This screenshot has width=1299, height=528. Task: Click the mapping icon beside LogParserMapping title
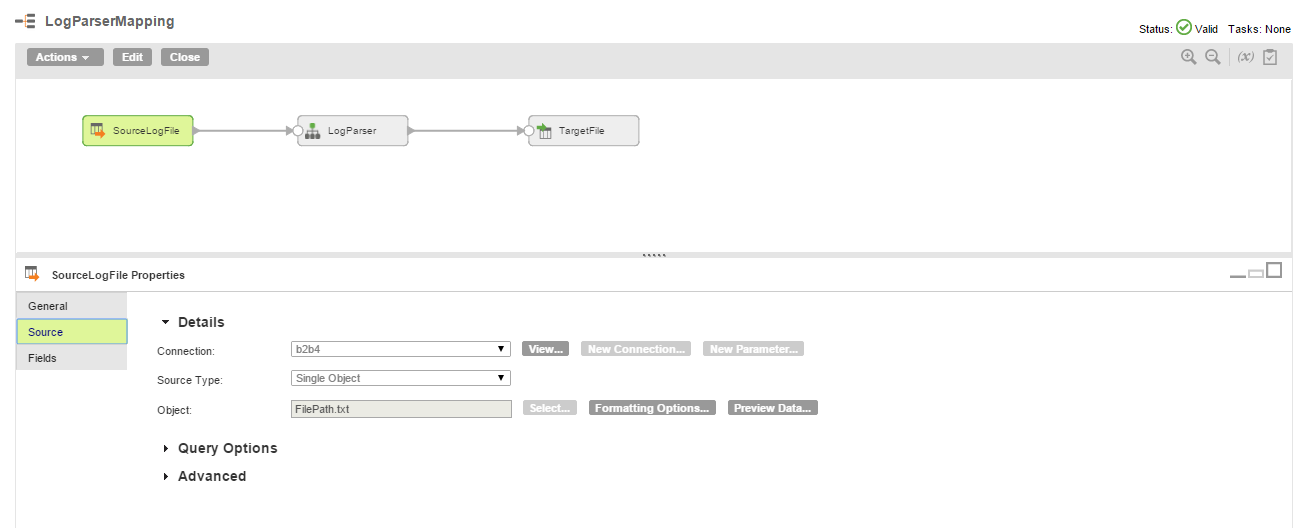click(25, 21)
